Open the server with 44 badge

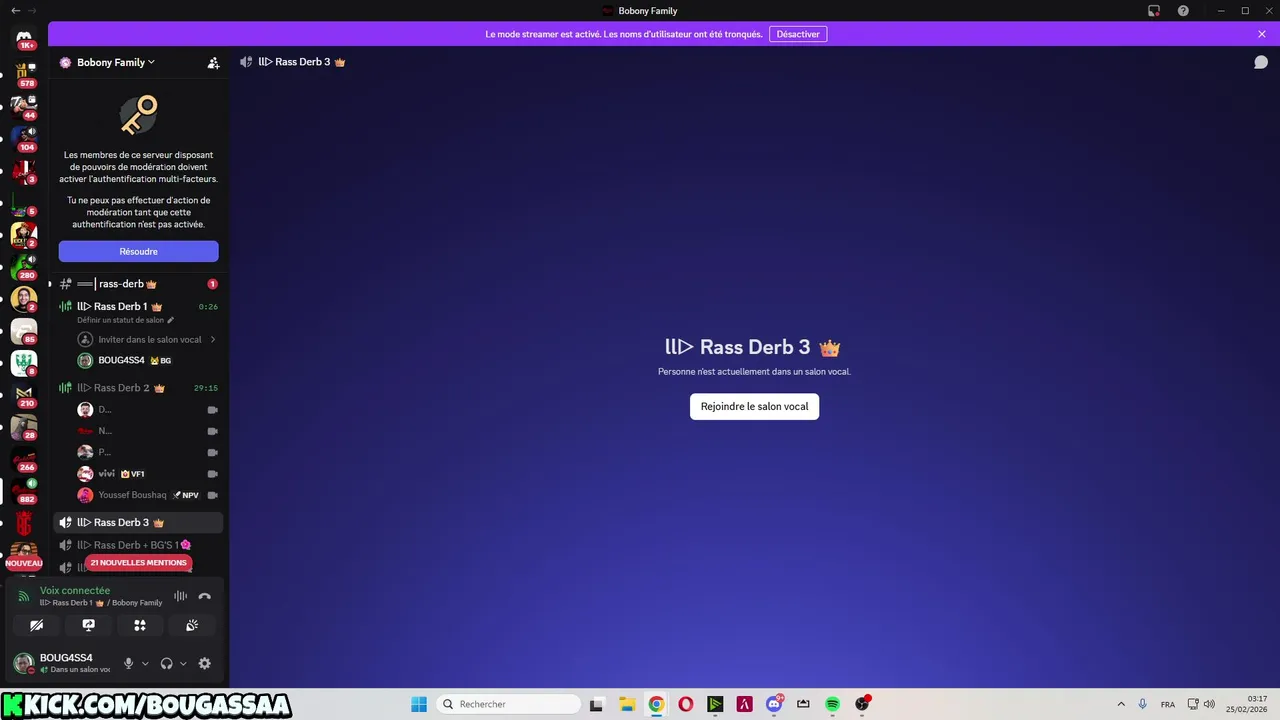(24, 106)
